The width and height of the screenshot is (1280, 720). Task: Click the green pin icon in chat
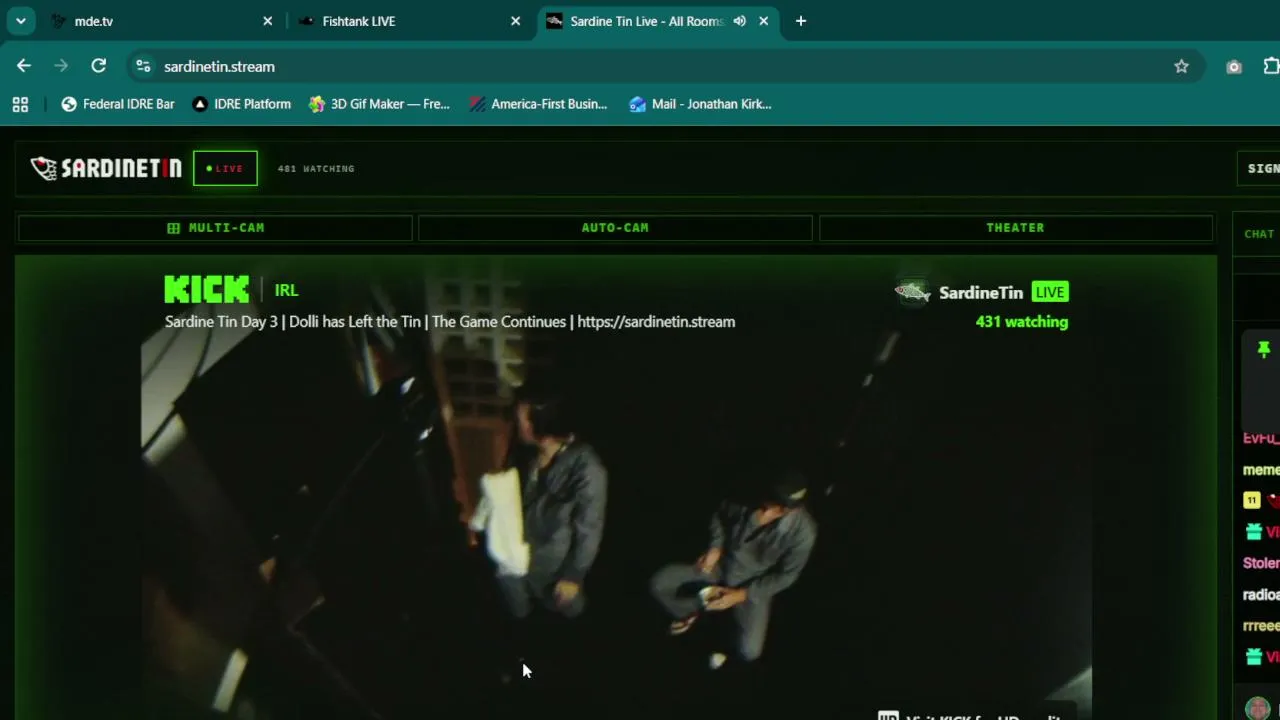click(x=1264, y=349)
